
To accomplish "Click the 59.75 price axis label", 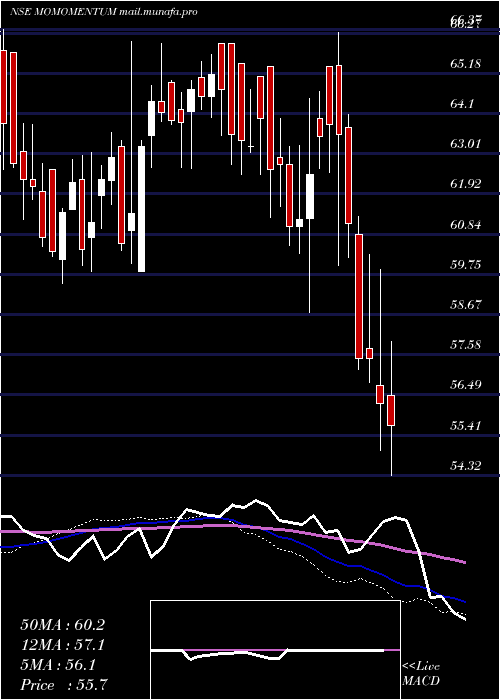I will point(465,265).
